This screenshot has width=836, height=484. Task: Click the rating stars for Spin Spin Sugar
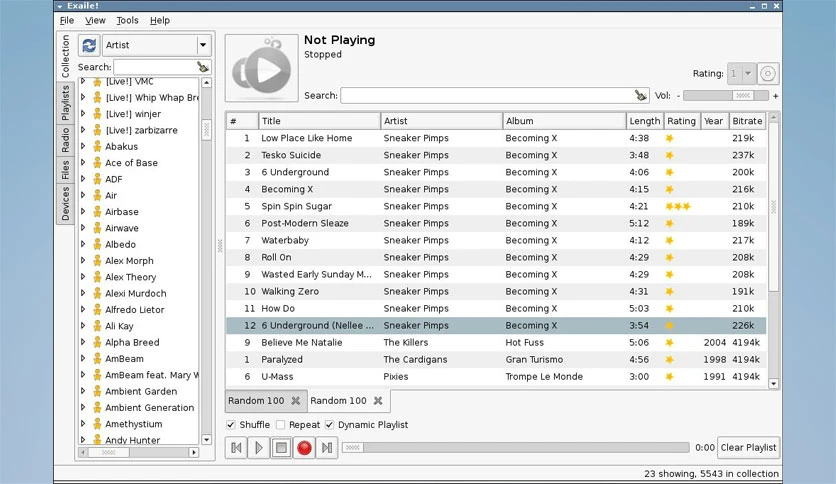[x=678, y=206]
